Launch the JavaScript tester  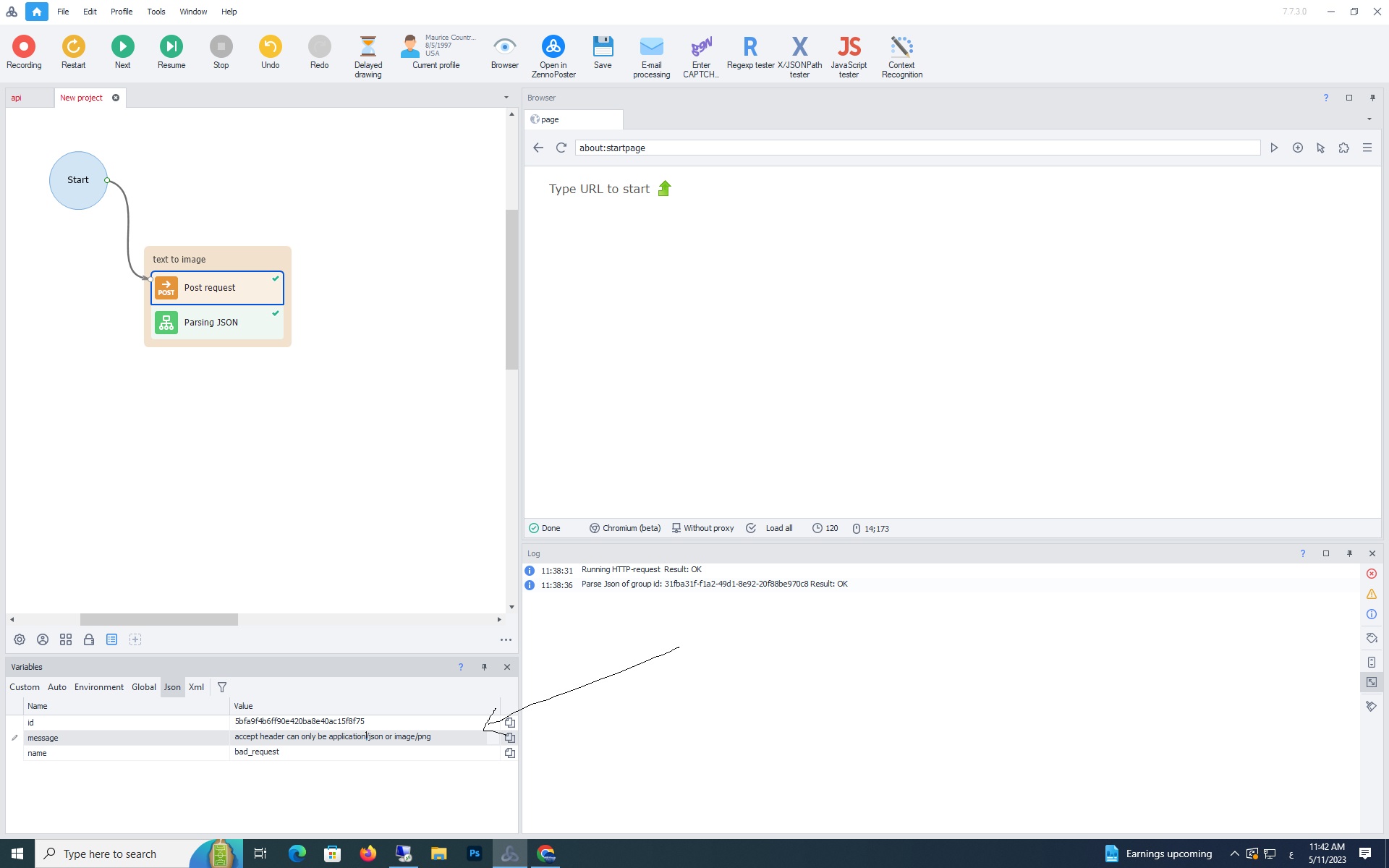(849, 56)
